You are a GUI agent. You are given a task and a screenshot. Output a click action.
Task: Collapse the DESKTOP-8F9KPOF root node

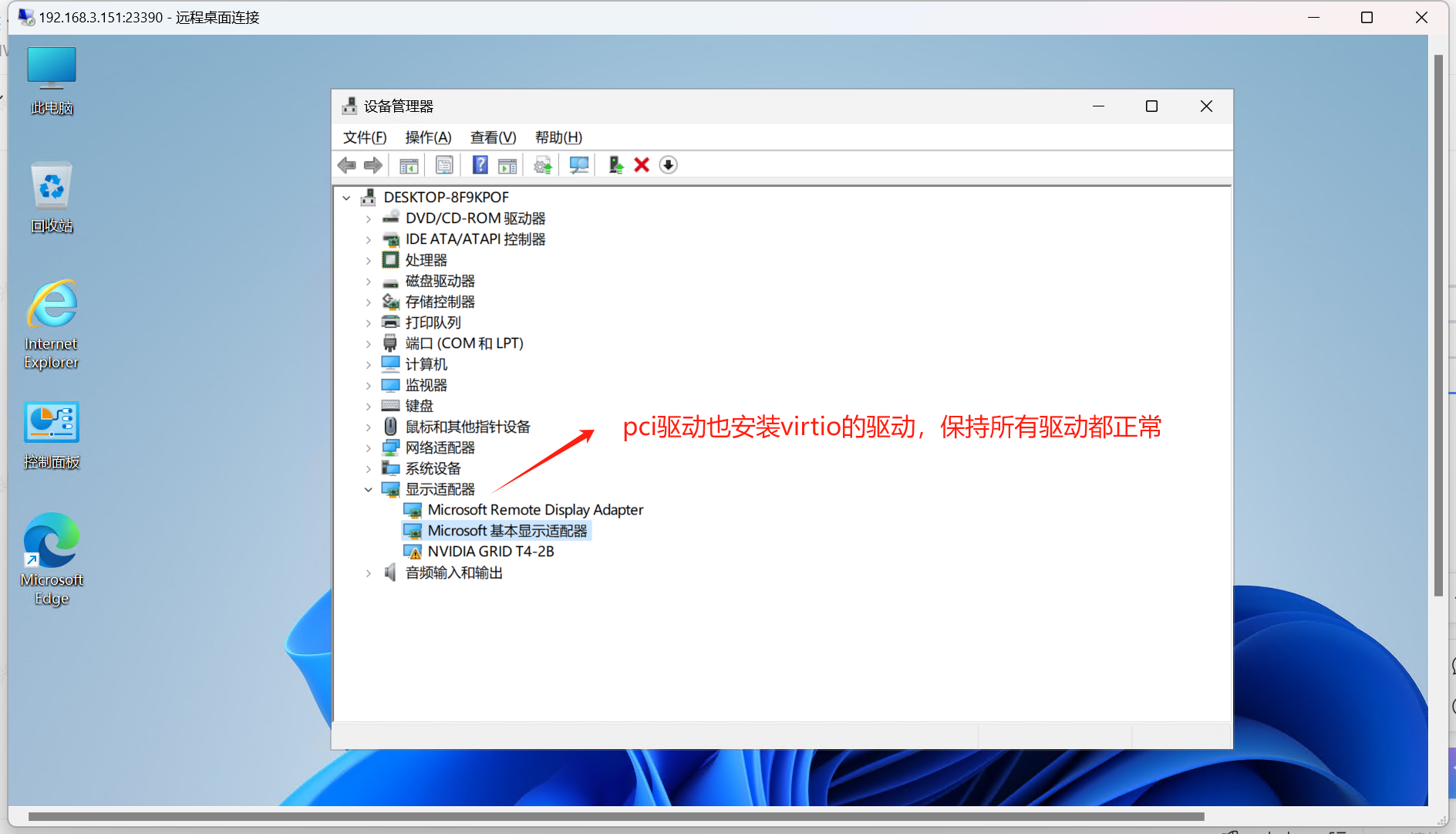[347, 198]
